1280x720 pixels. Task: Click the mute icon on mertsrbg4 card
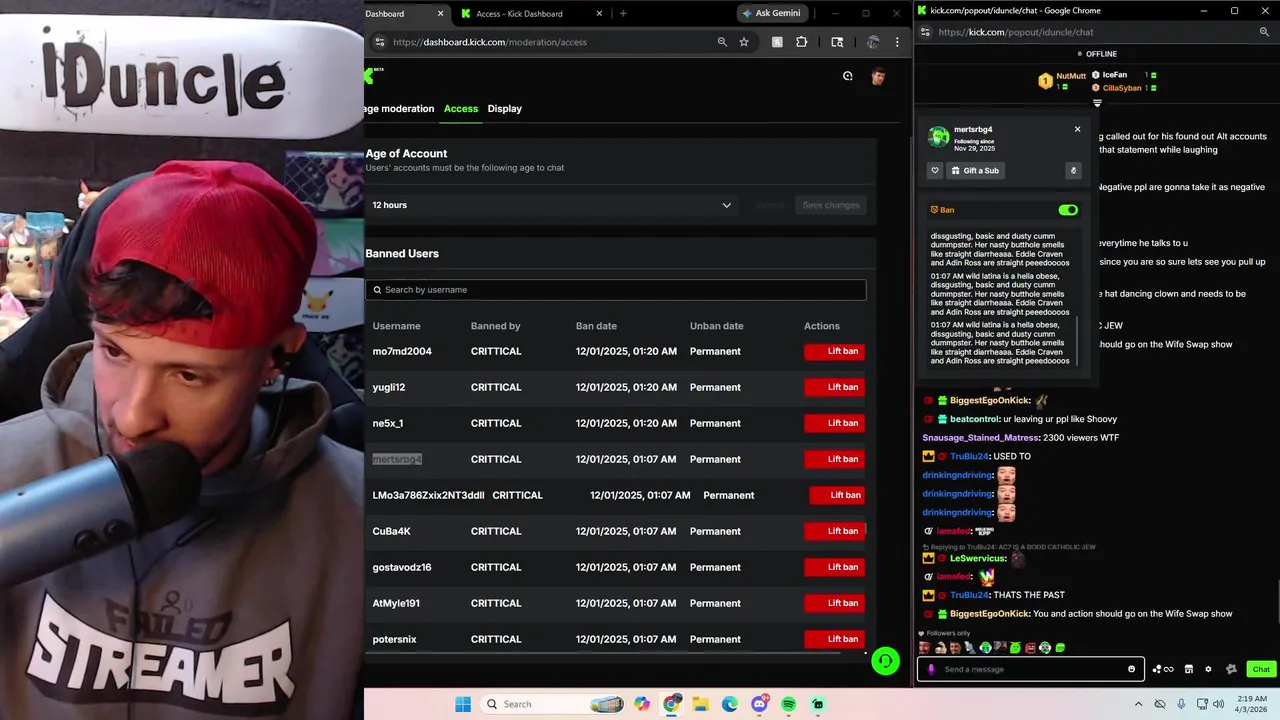tap(1073, 170)
